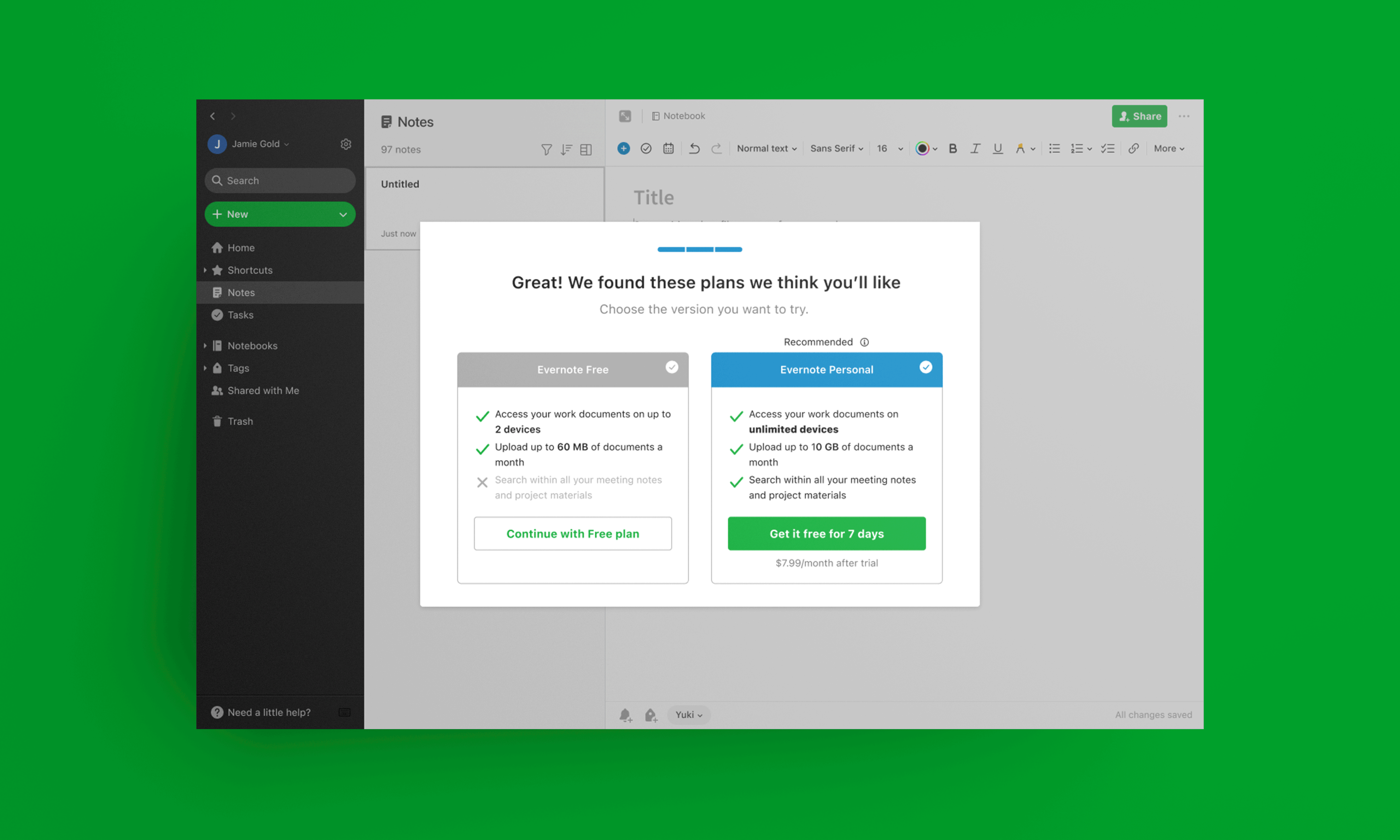Add reminder bell icon
Image resolution: width=1400 pixels, height=840 pixels.
[625, 715]
